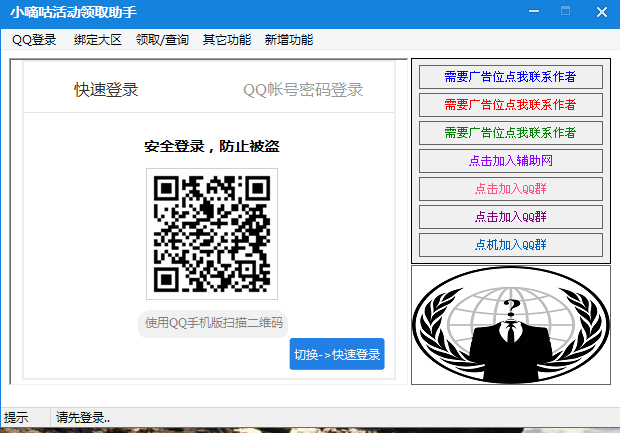Screen dimensions: 620x433
Task: Open the 新增功能 menu
Action: (289, 40)
